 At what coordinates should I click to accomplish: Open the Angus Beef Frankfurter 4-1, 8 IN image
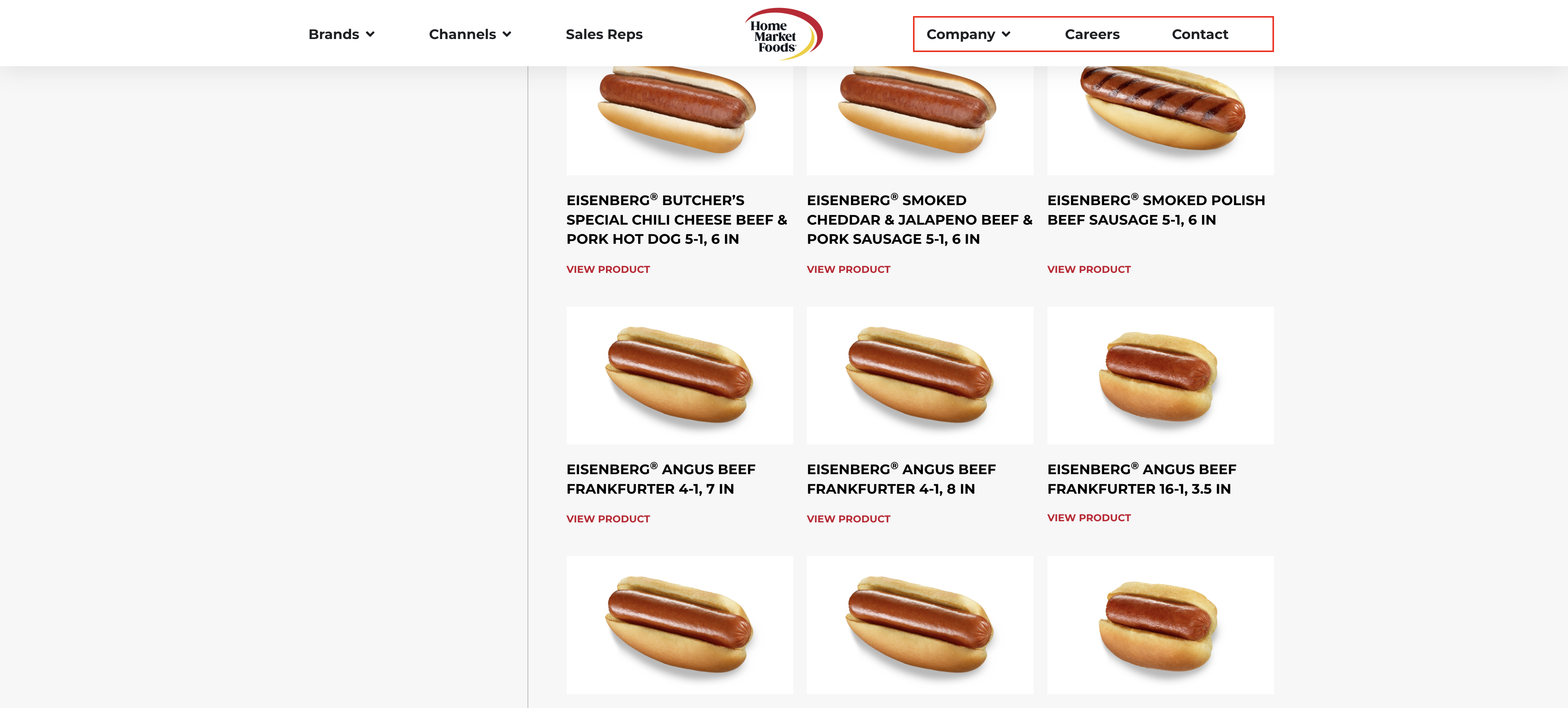click(x=920, y=375)
